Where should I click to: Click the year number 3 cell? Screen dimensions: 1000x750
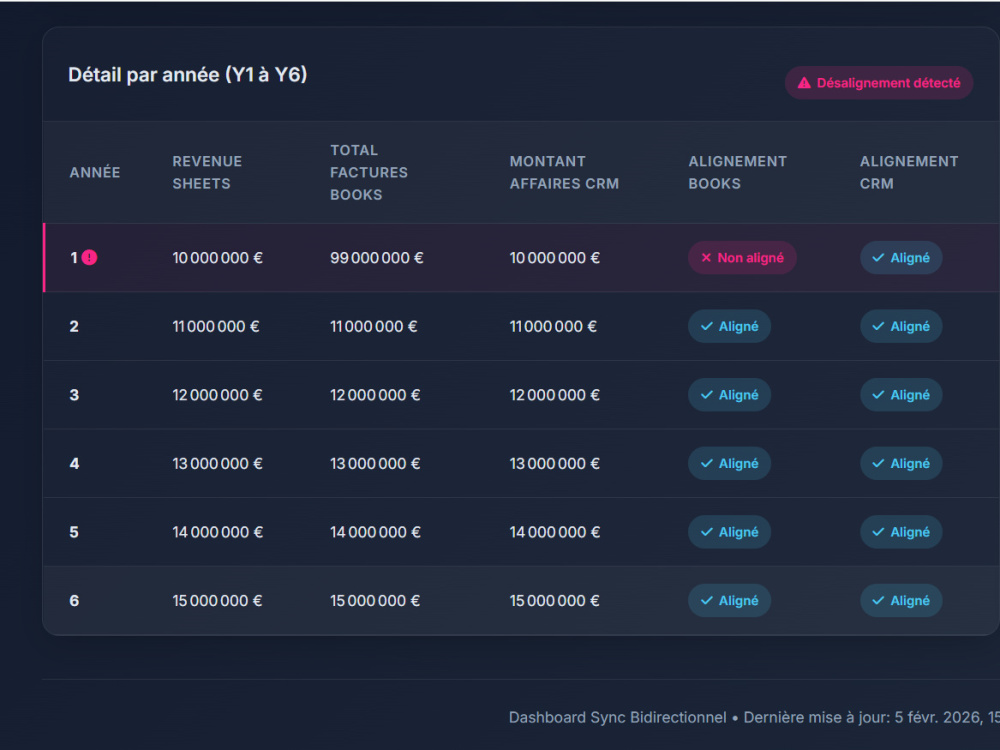[x=74, y=395]
